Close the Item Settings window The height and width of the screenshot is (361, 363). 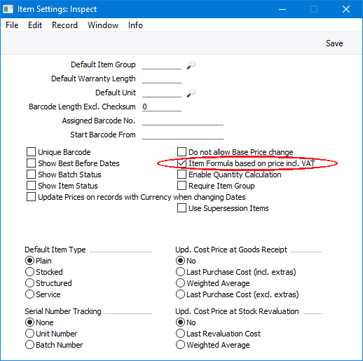pyautogui.click(x=346, y=9)
